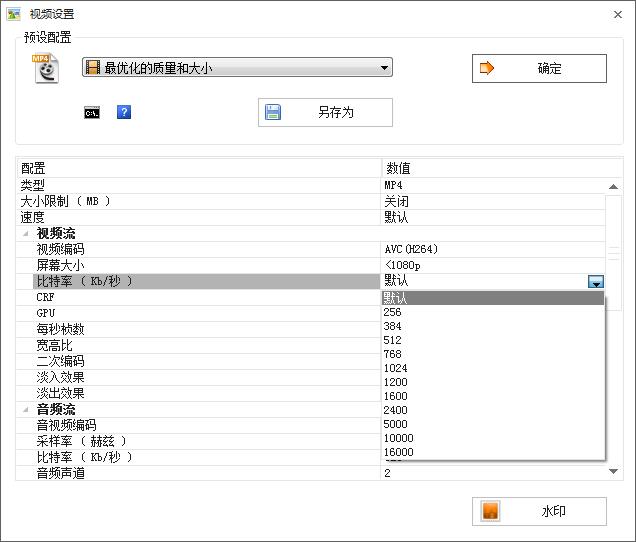This screenshot has width=636, height=542.
Task: Collapse the 视频流 section
Action: pos(25,233)
